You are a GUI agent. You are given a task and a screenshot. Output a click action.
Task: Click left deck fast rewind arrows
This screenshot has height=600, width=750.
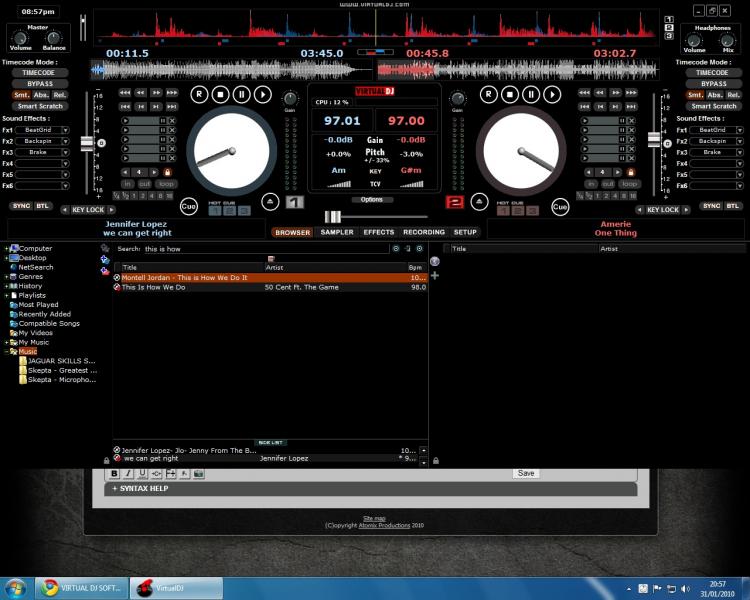[125, 92]
